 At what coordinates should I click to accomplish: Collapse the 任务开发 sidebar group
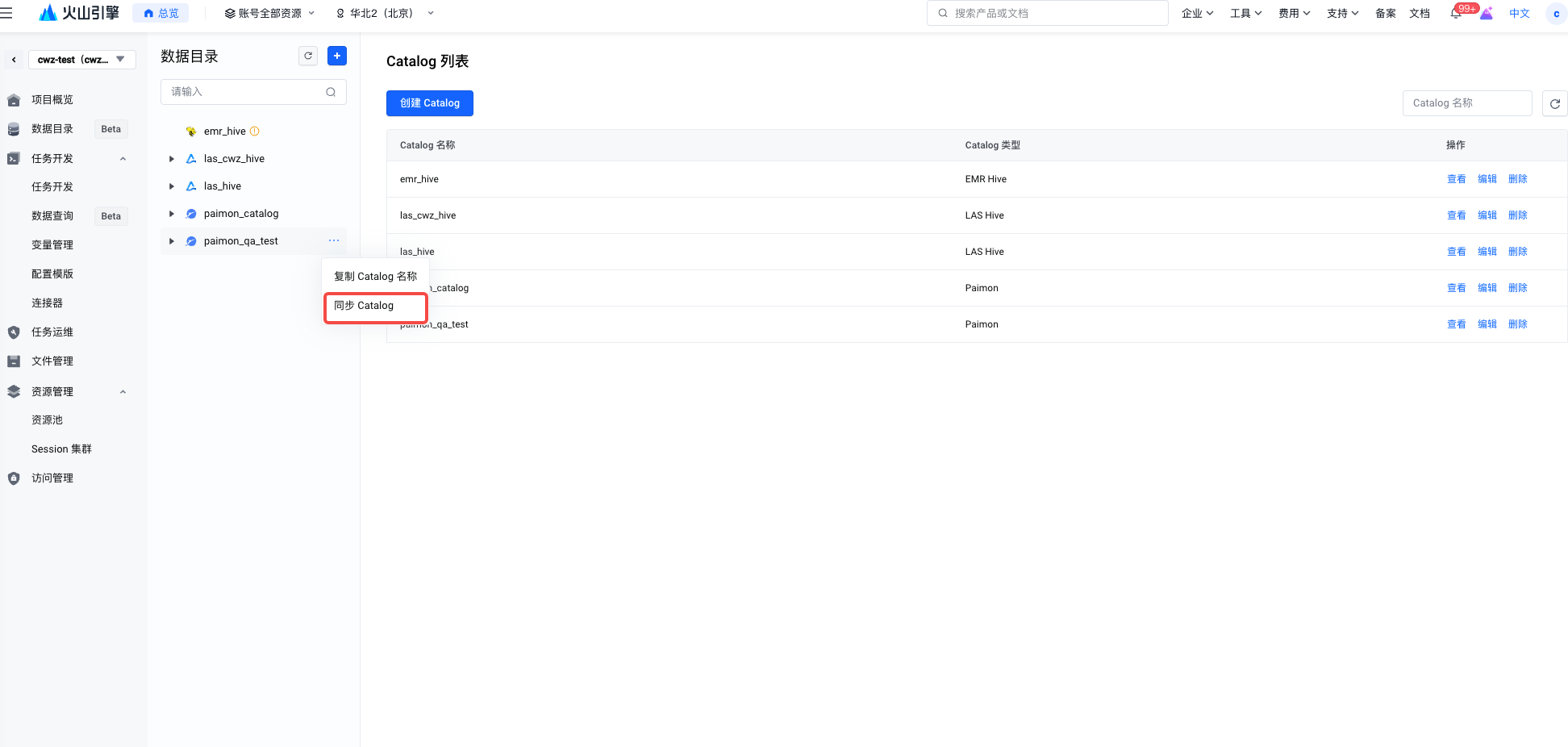tap(123, 159)
